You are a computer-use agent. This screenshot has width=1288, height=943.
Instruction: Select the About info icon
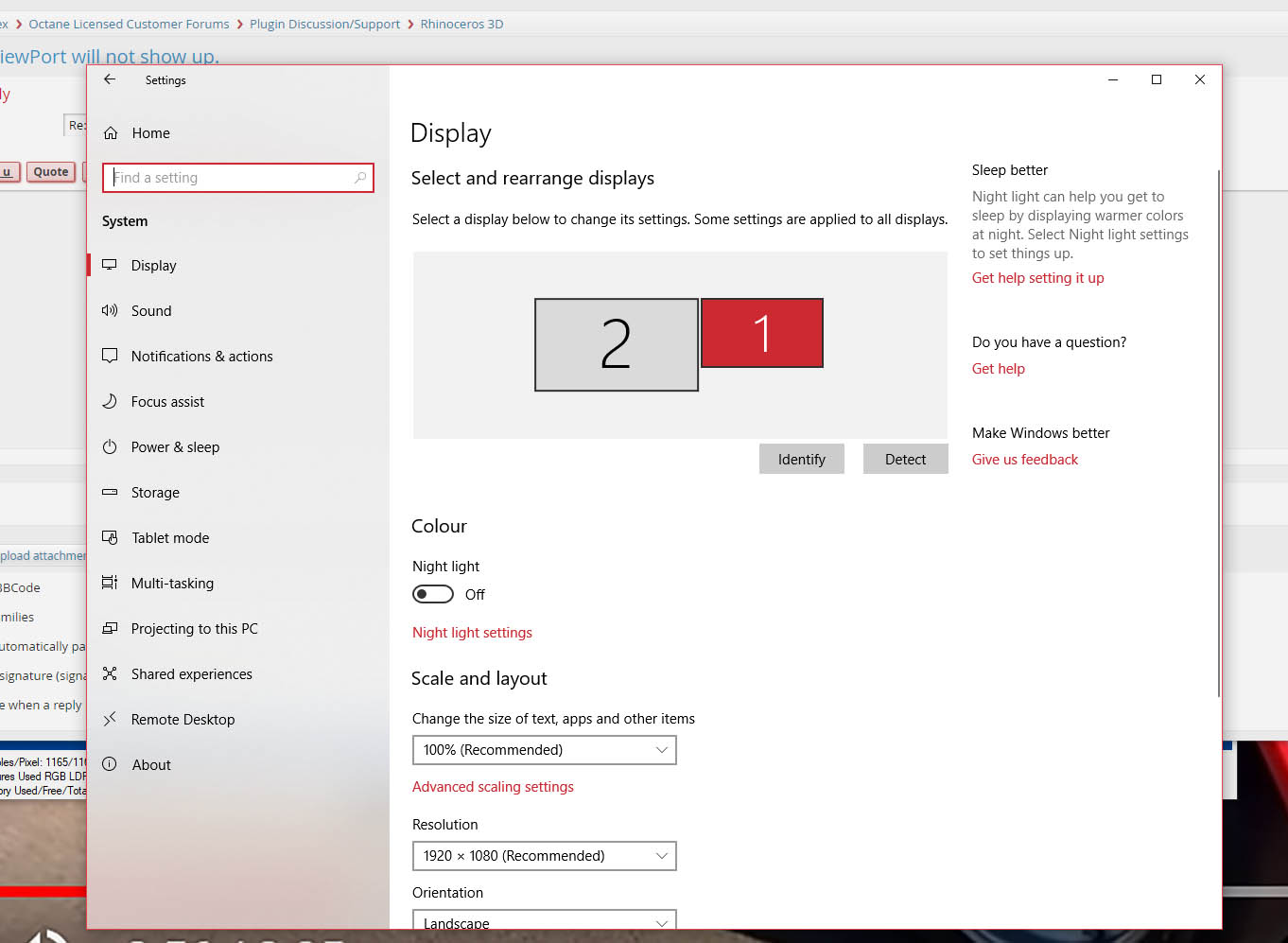[x=110, y=764]
